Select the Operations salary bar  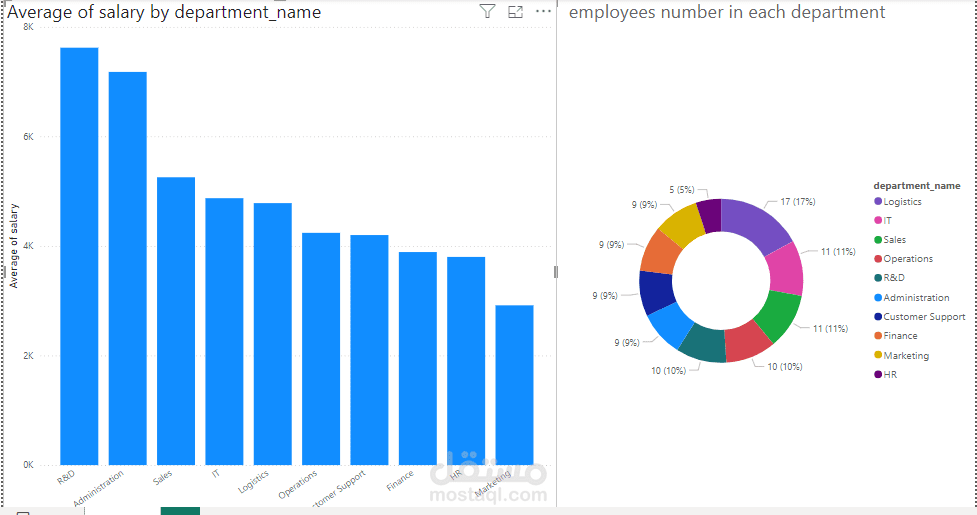point(321,349)
